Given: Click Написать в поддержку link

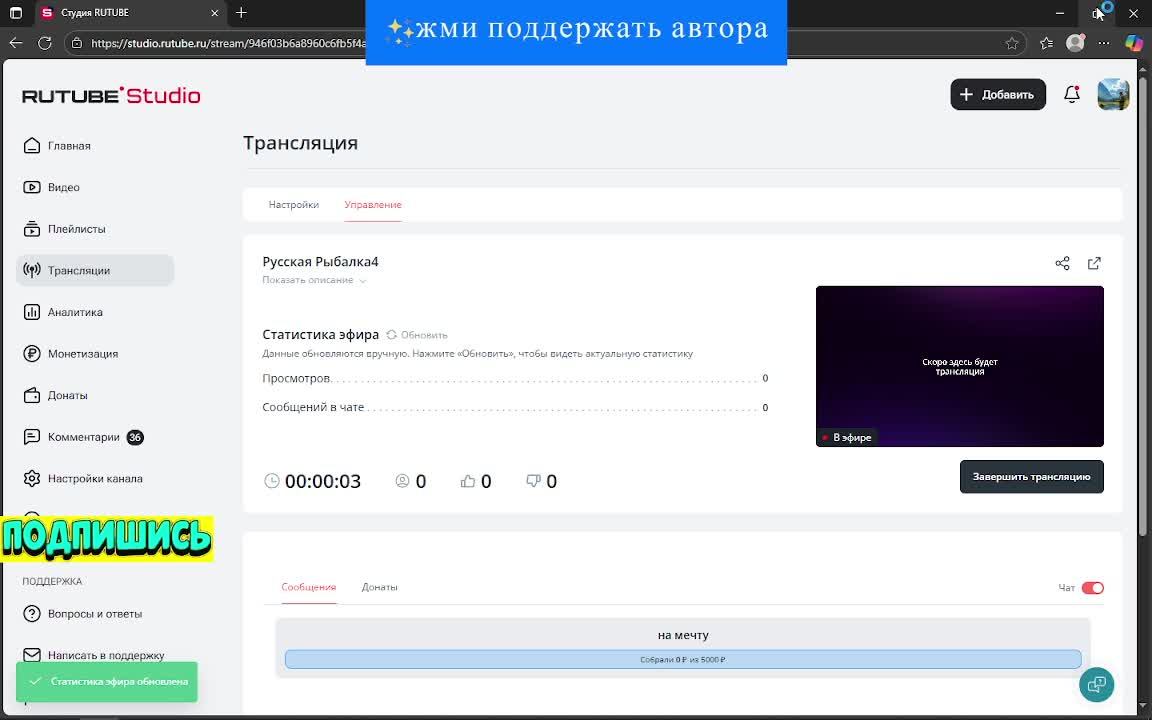Looking at the screenshot, I should 93,655.
